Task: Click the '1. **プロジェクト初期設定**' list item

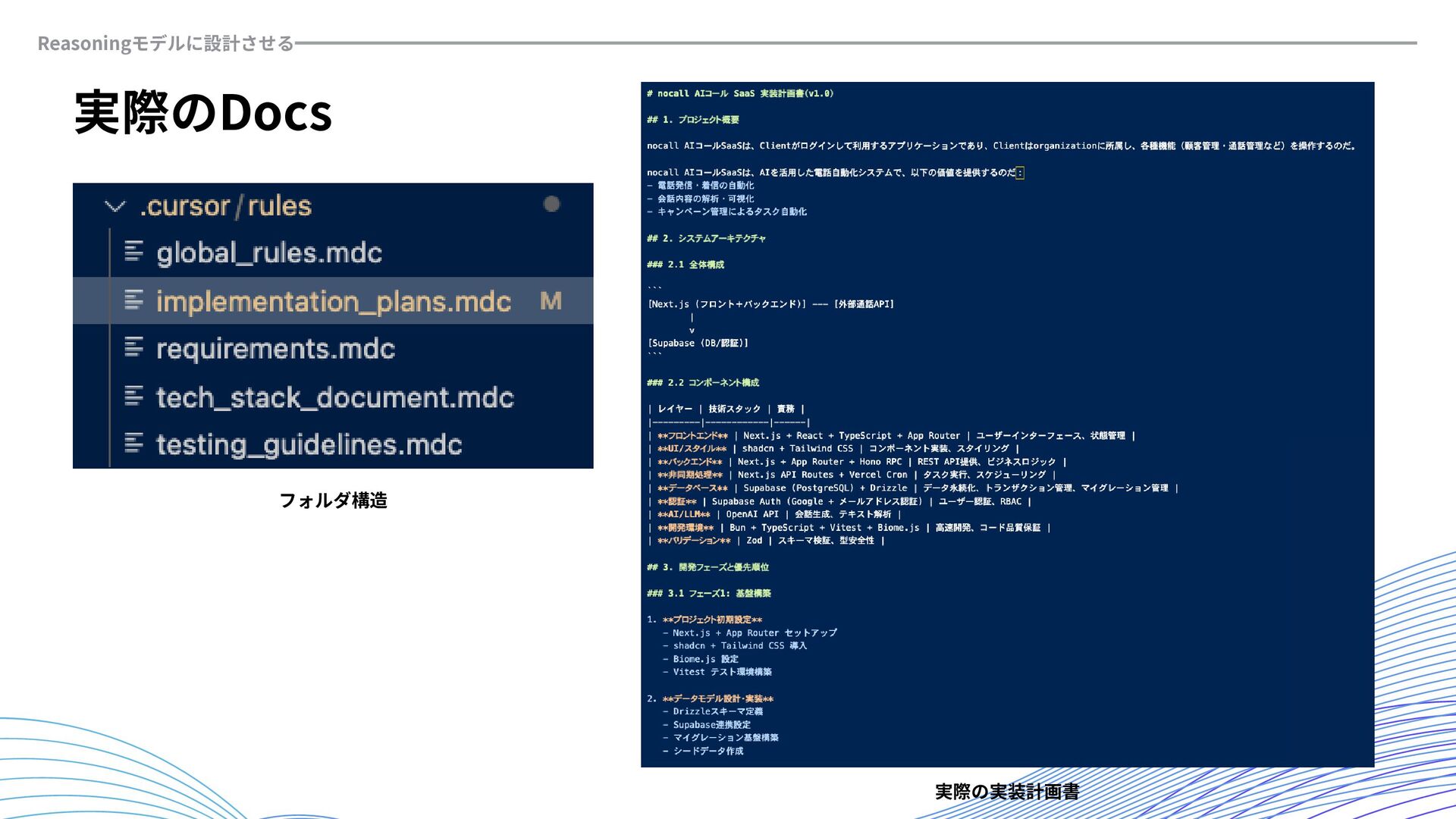Action: (704, 620)
